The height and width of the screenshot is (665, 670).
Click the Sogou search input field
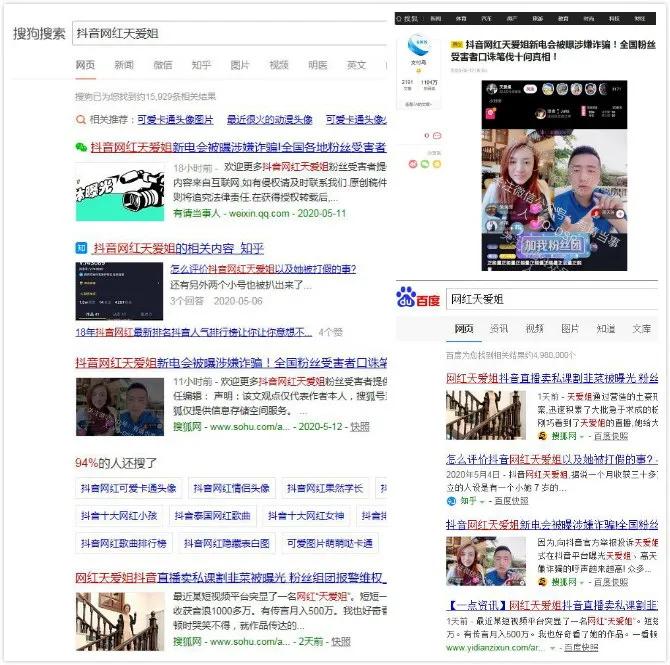[x=230, y=33]
